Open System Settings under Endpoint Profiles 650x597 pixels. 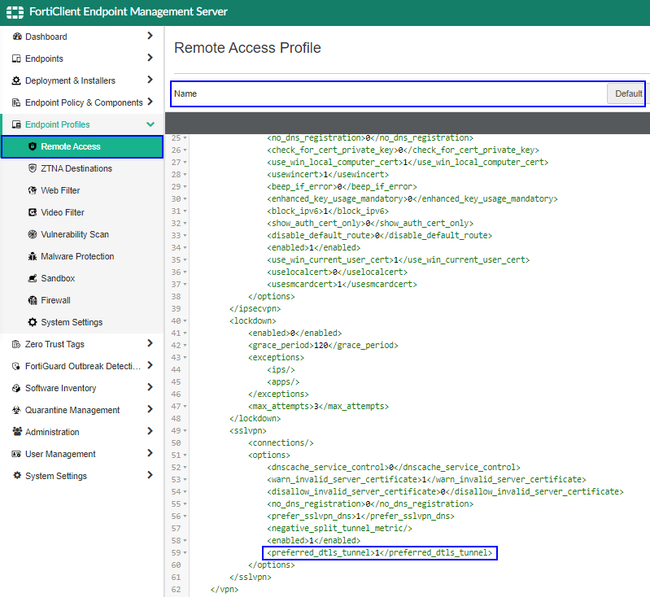coord(71,323)
